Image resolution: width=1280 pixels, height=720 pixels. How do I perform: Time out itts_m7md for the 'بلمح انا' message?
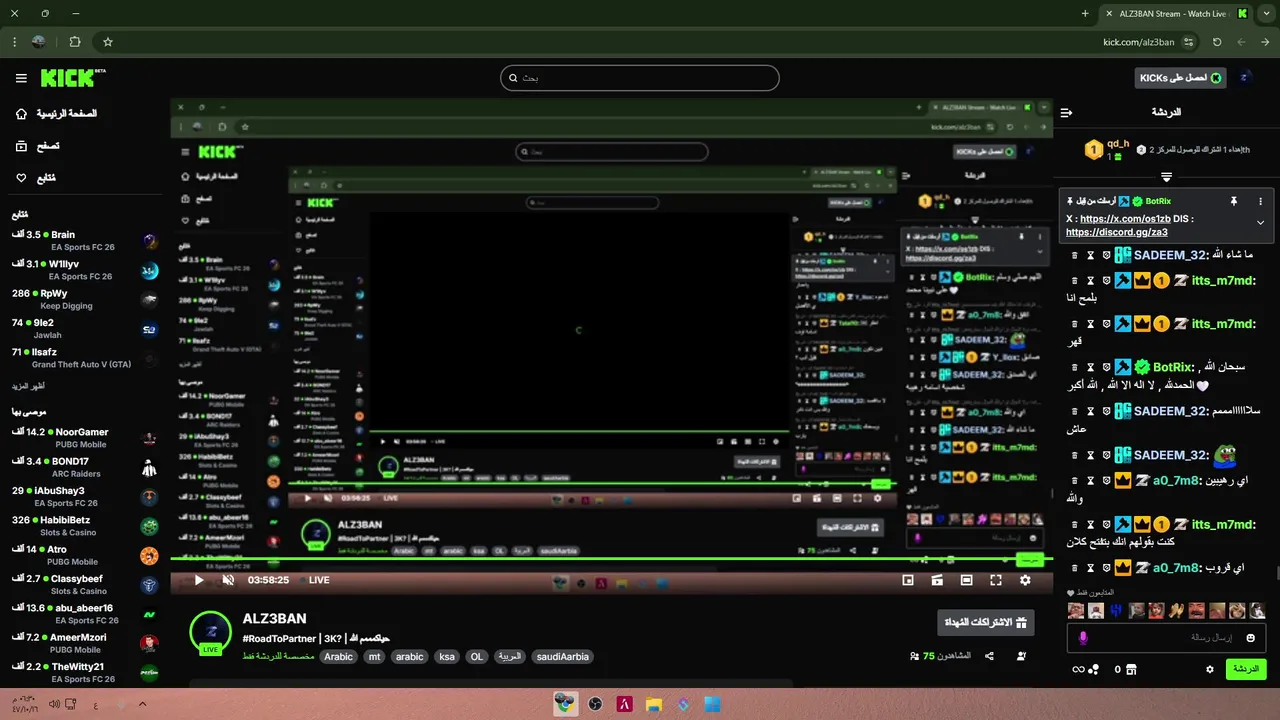coord(1091,281)
